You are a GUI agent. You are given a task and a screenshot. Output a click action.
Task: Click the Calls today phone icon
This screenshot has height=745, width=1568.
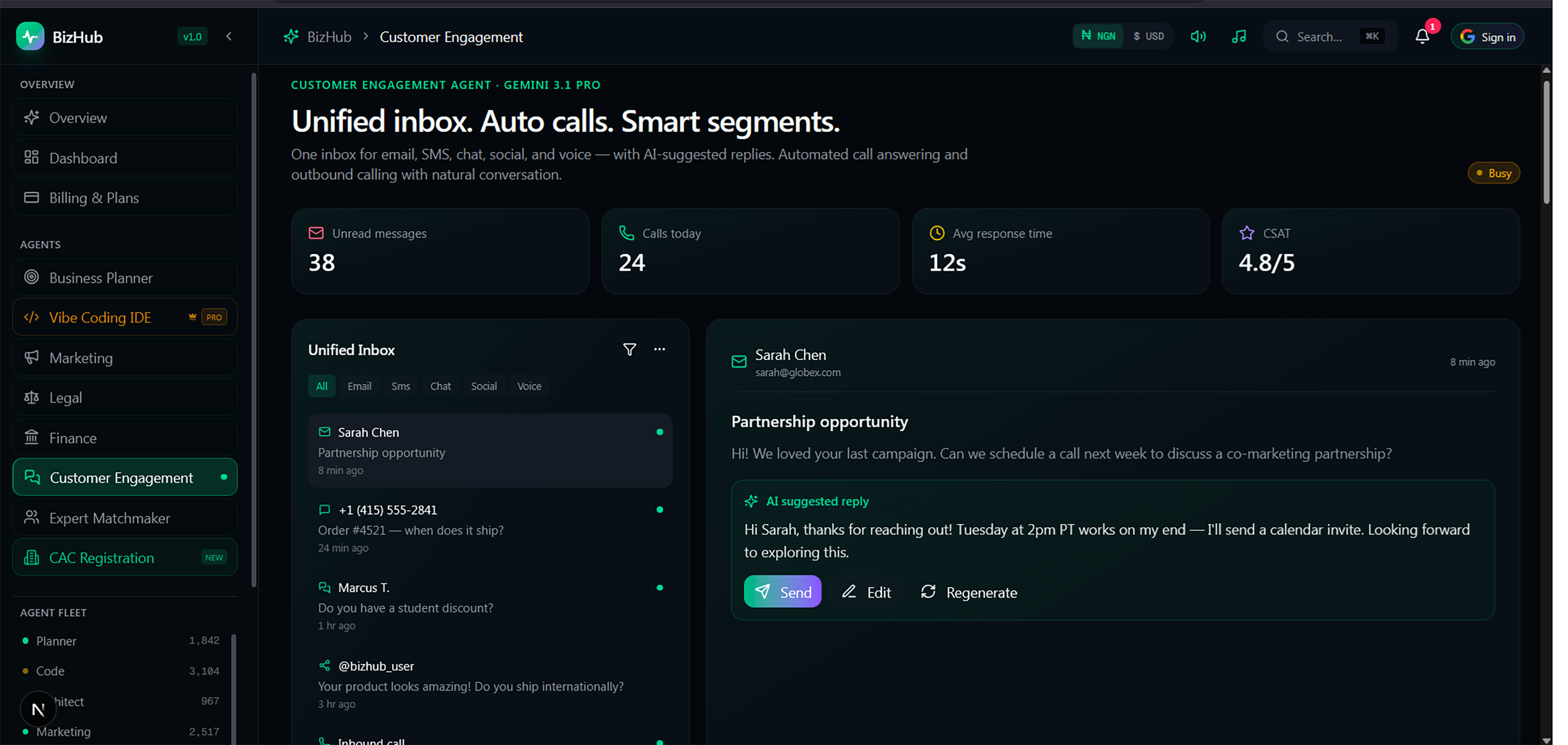tap(626, 233)
